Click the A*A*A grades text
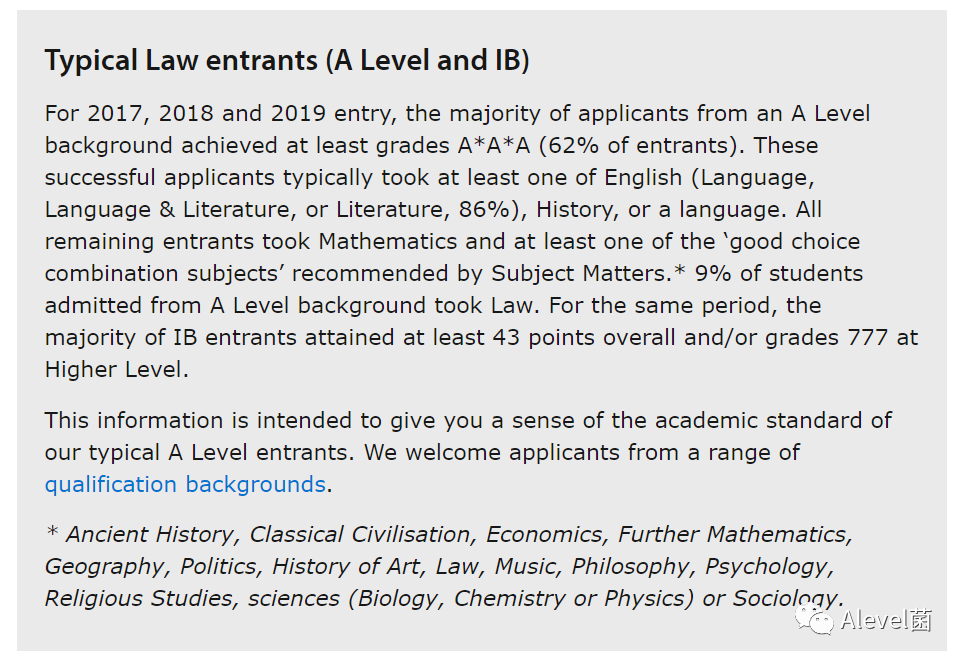Screen dimensions: 964x663 click(494, 146)
